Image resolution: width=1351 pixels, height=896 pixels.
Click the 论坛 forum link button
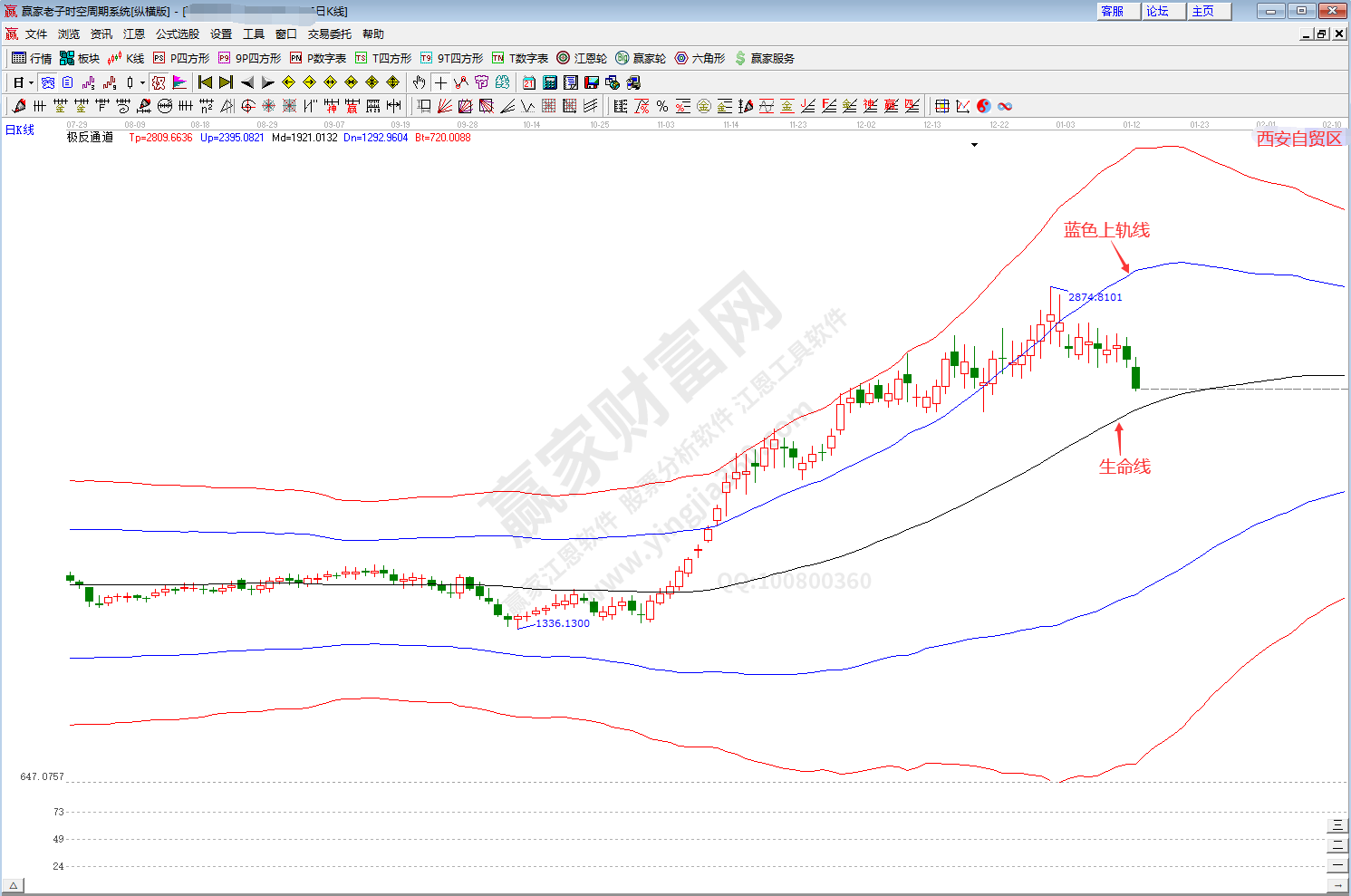click(1158, 11)
